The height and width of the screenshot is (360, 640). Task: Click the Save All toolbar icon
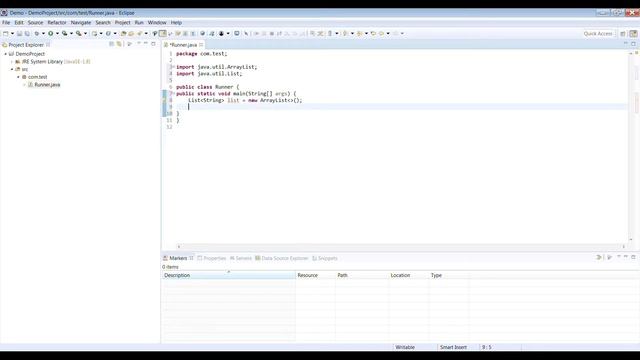click(x=27, y=33)
